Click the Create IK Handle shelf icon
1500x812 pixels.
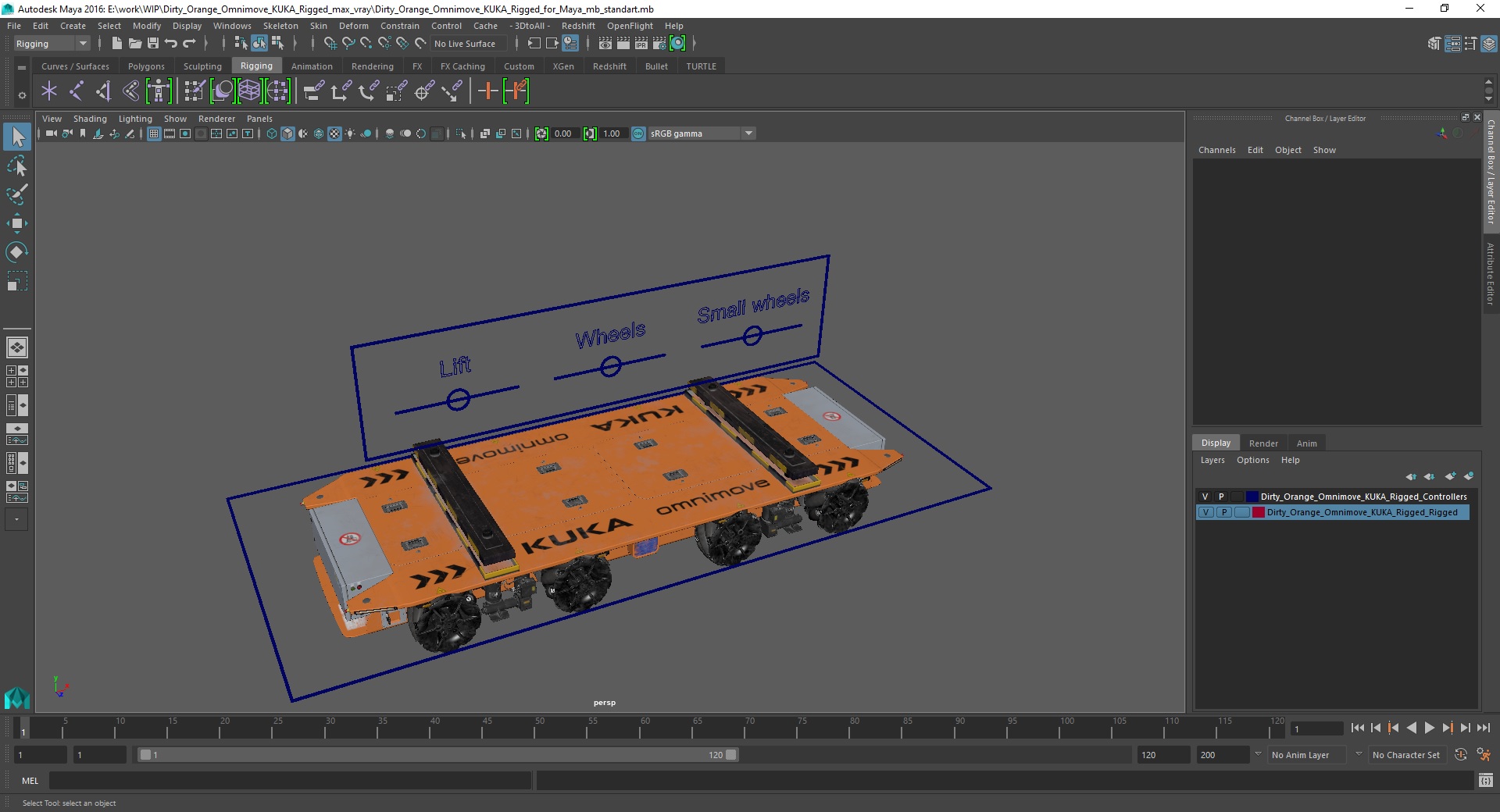pyautogui.click(x=104, y=91)
